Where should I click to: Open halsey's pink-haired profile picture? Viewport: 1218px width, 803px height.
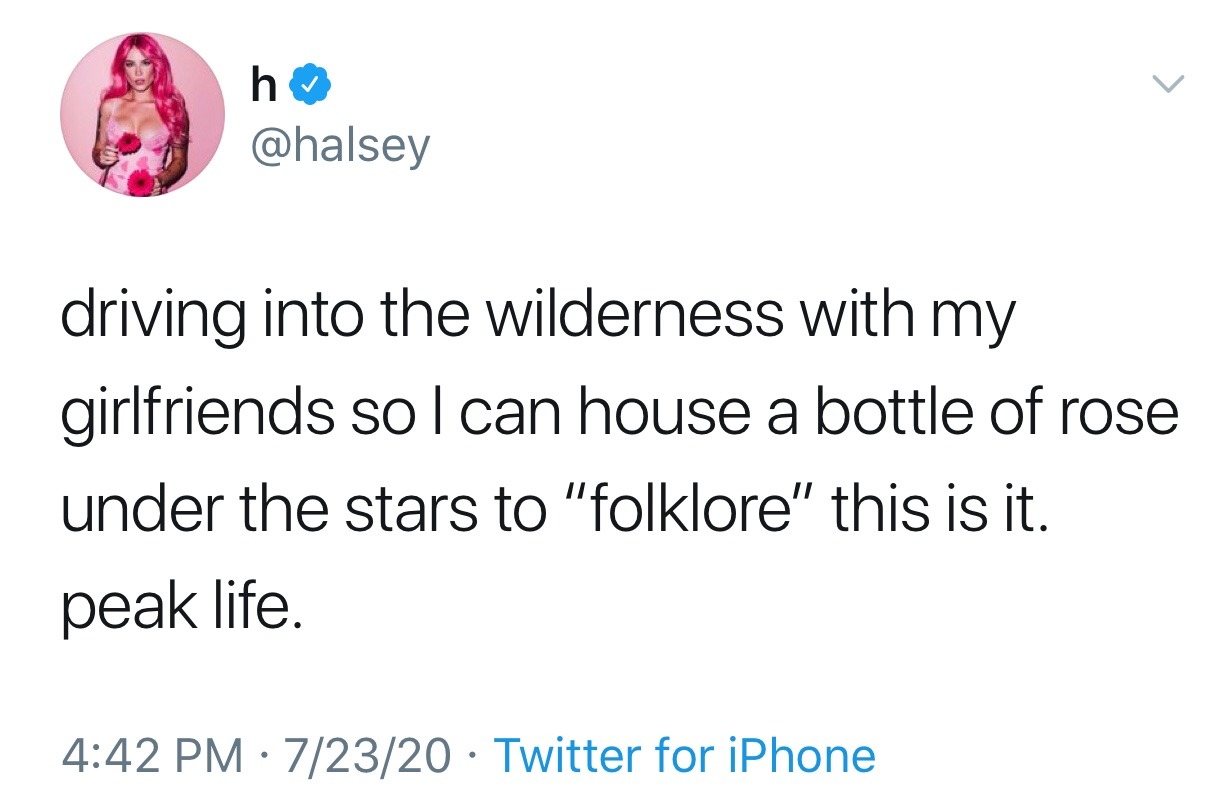point(144,115)
